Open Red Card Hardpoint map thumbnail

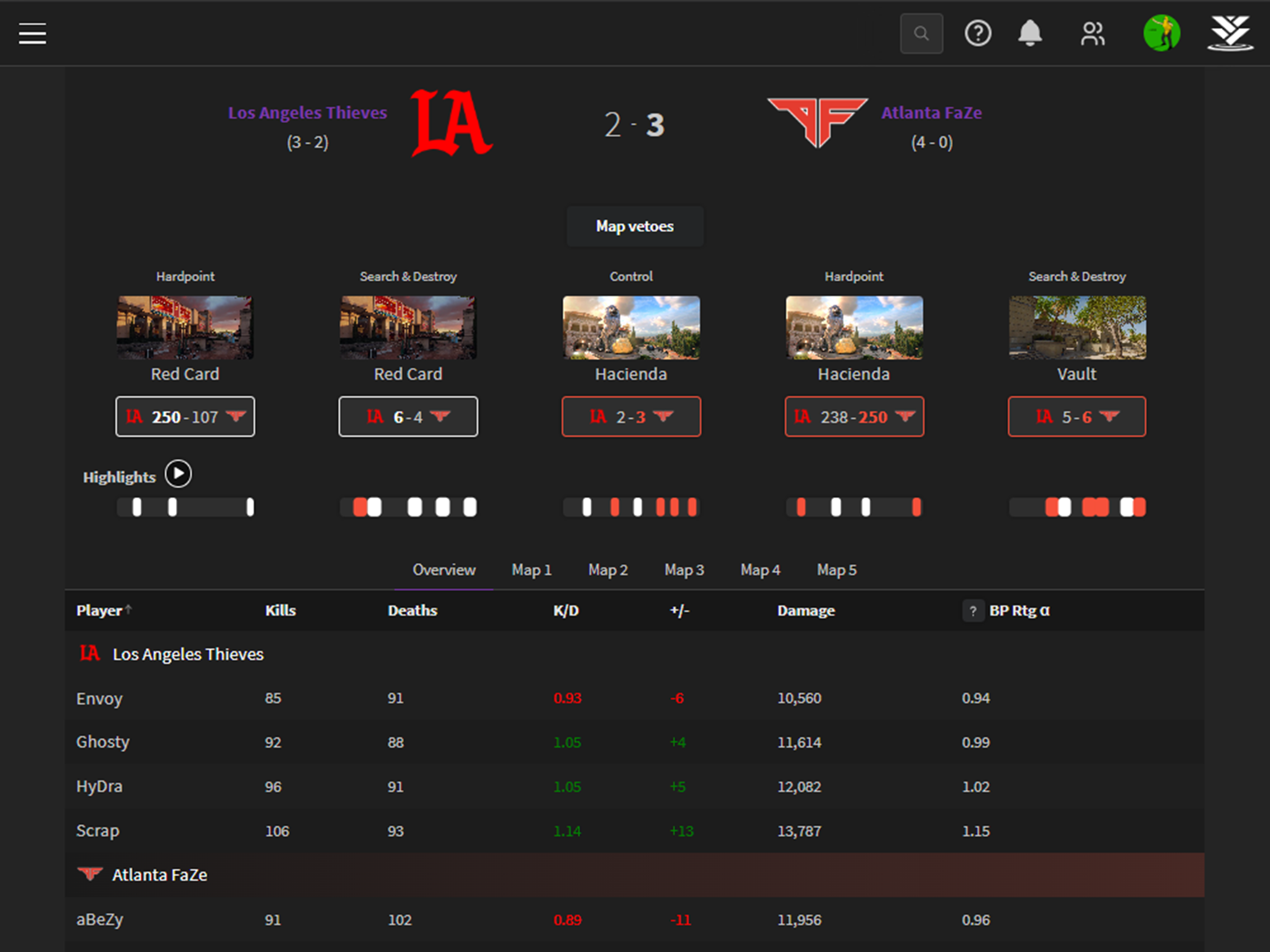click(x=185, y=327)
